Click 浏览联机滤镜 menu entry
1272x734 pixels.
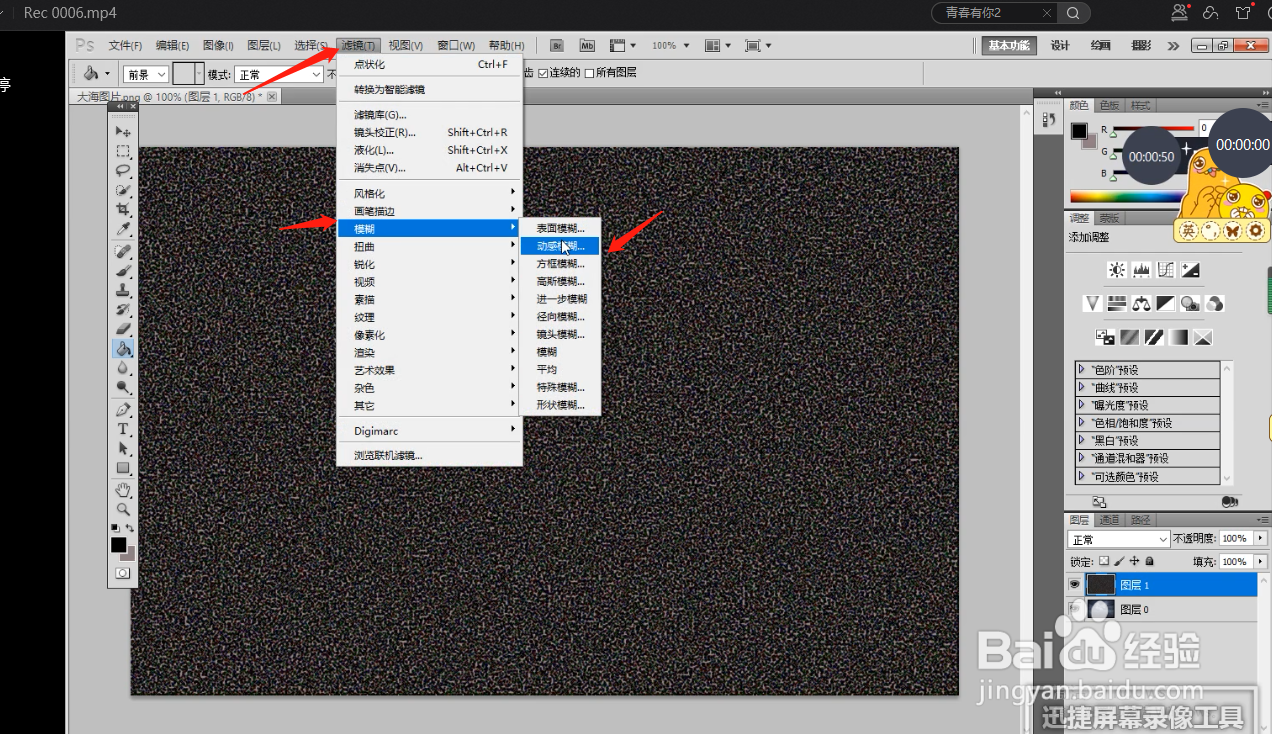429,455
